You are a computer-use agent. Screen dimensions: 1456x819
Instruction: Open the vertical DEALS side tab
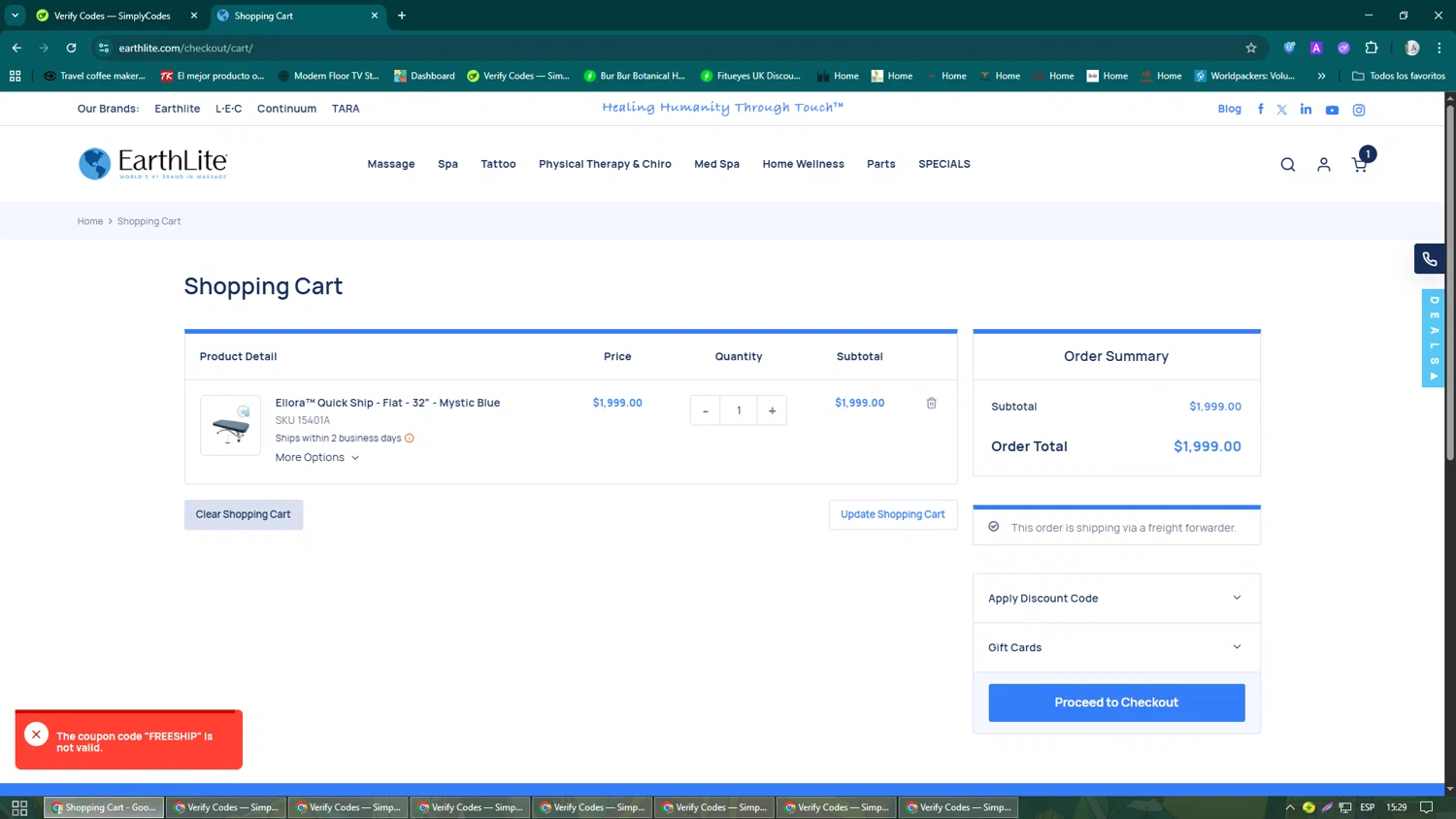1434,338
